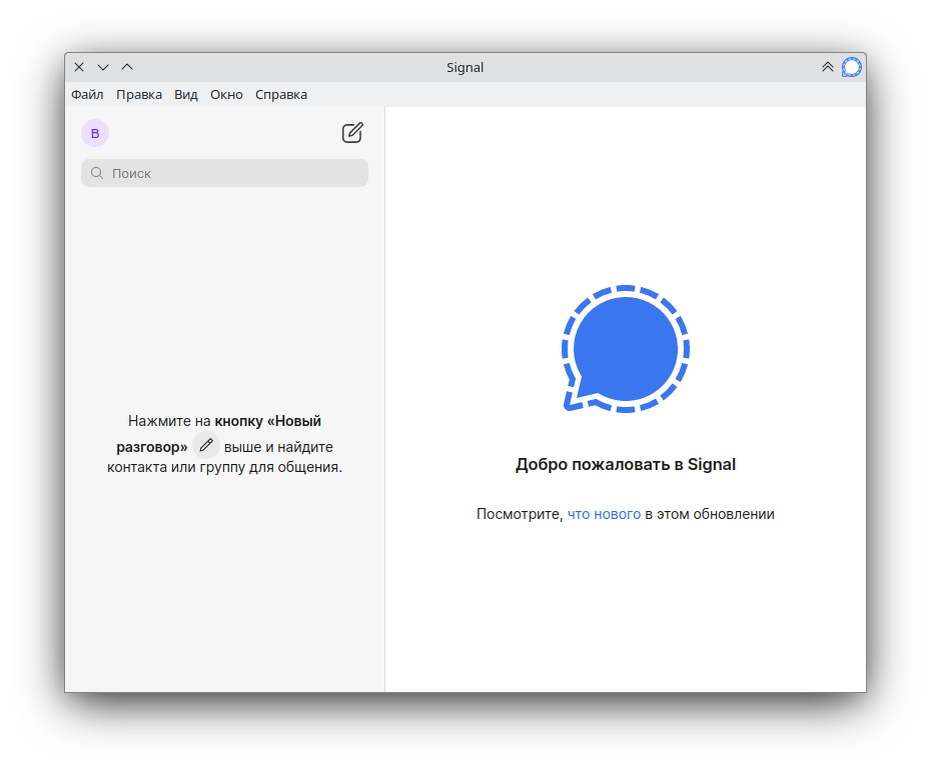Click the large Signal logo

tap(625, 349)
